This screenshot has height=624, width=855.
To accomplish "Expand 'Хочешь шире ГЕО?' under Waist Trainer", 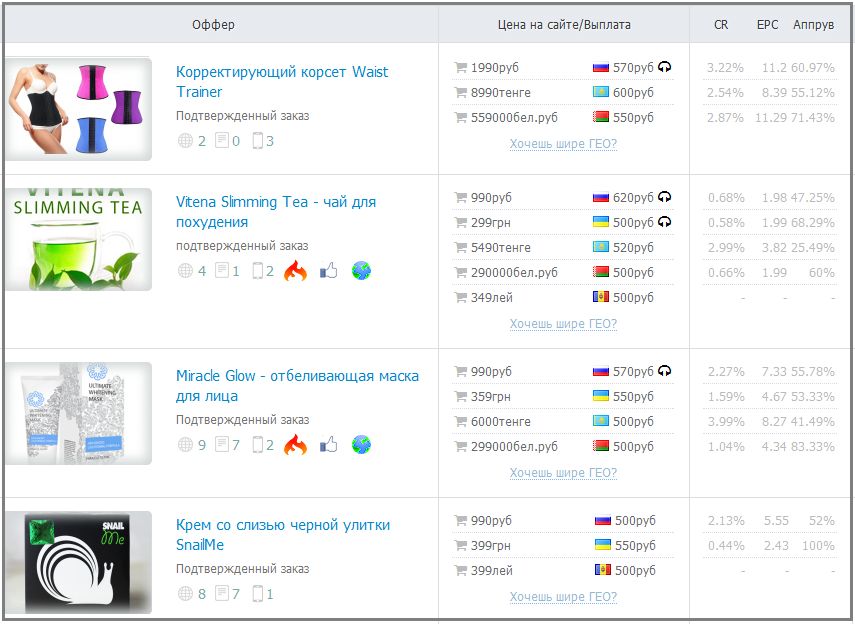I will [x=563, y=144].
